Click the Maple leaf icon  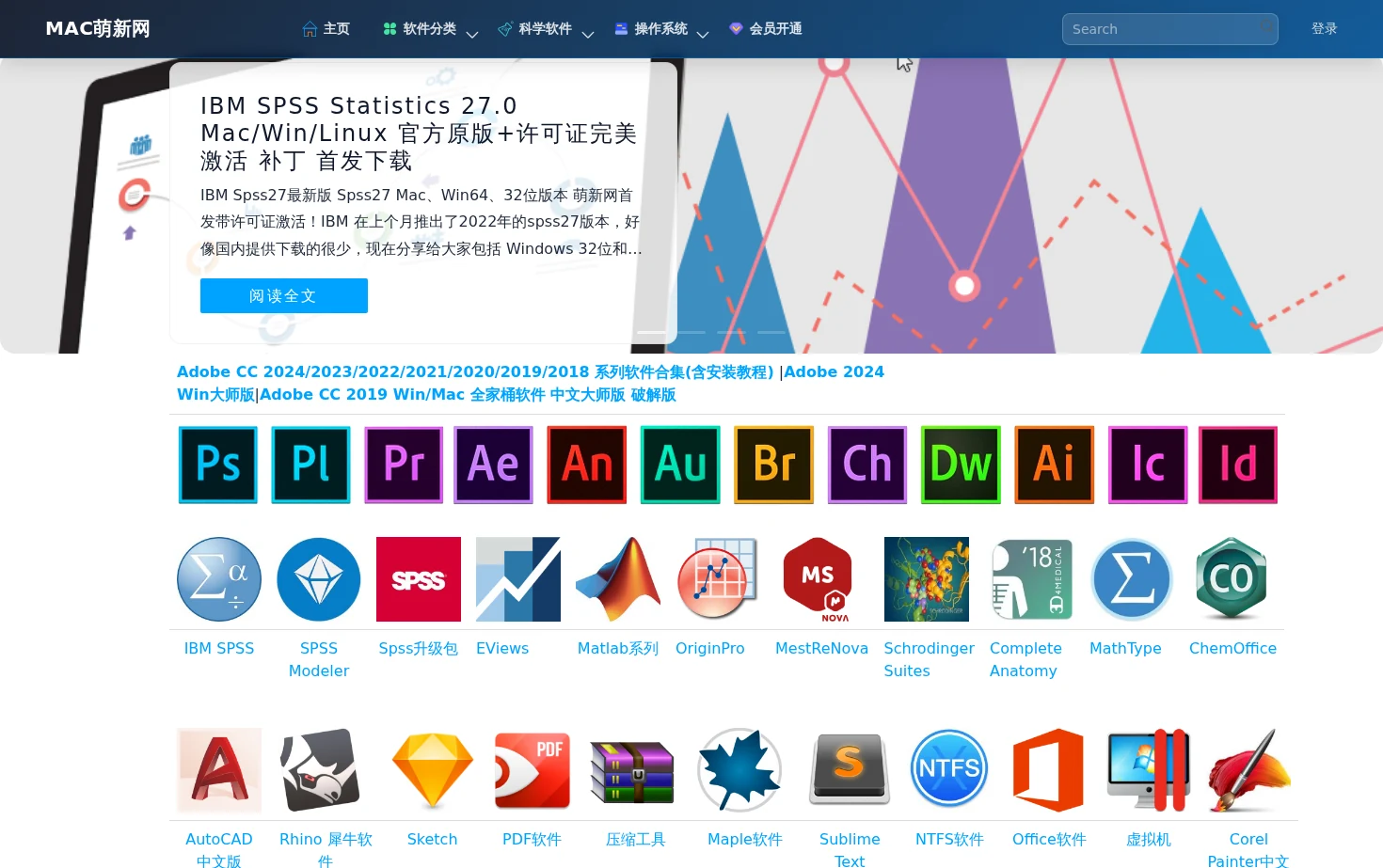(x=739, y=770)
